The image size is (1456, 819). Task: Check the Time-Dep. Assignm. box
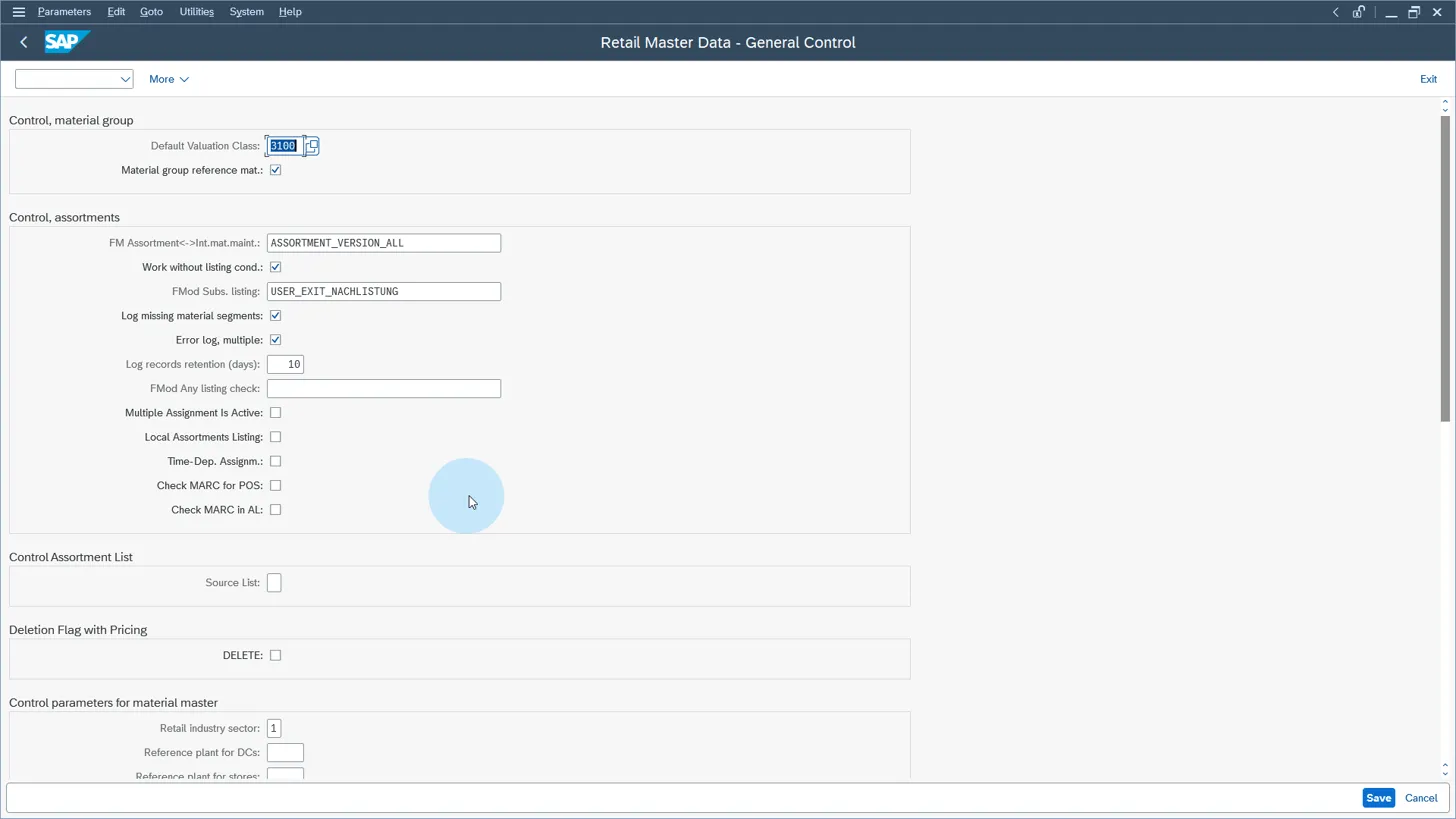point(275,461)
